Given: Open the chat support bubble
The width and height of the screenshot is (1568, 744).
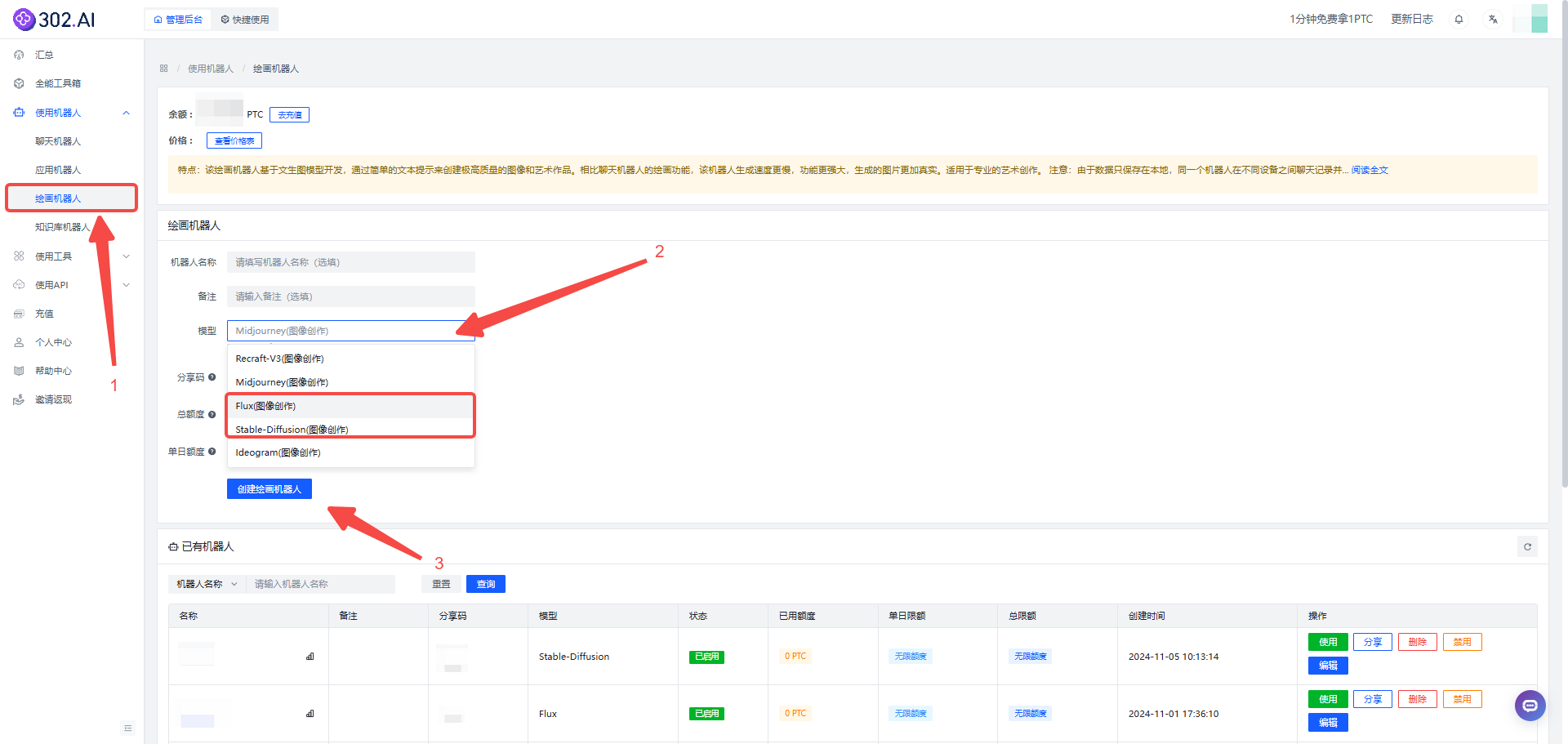Looking at the screenshot, I should coord(1530,705).
